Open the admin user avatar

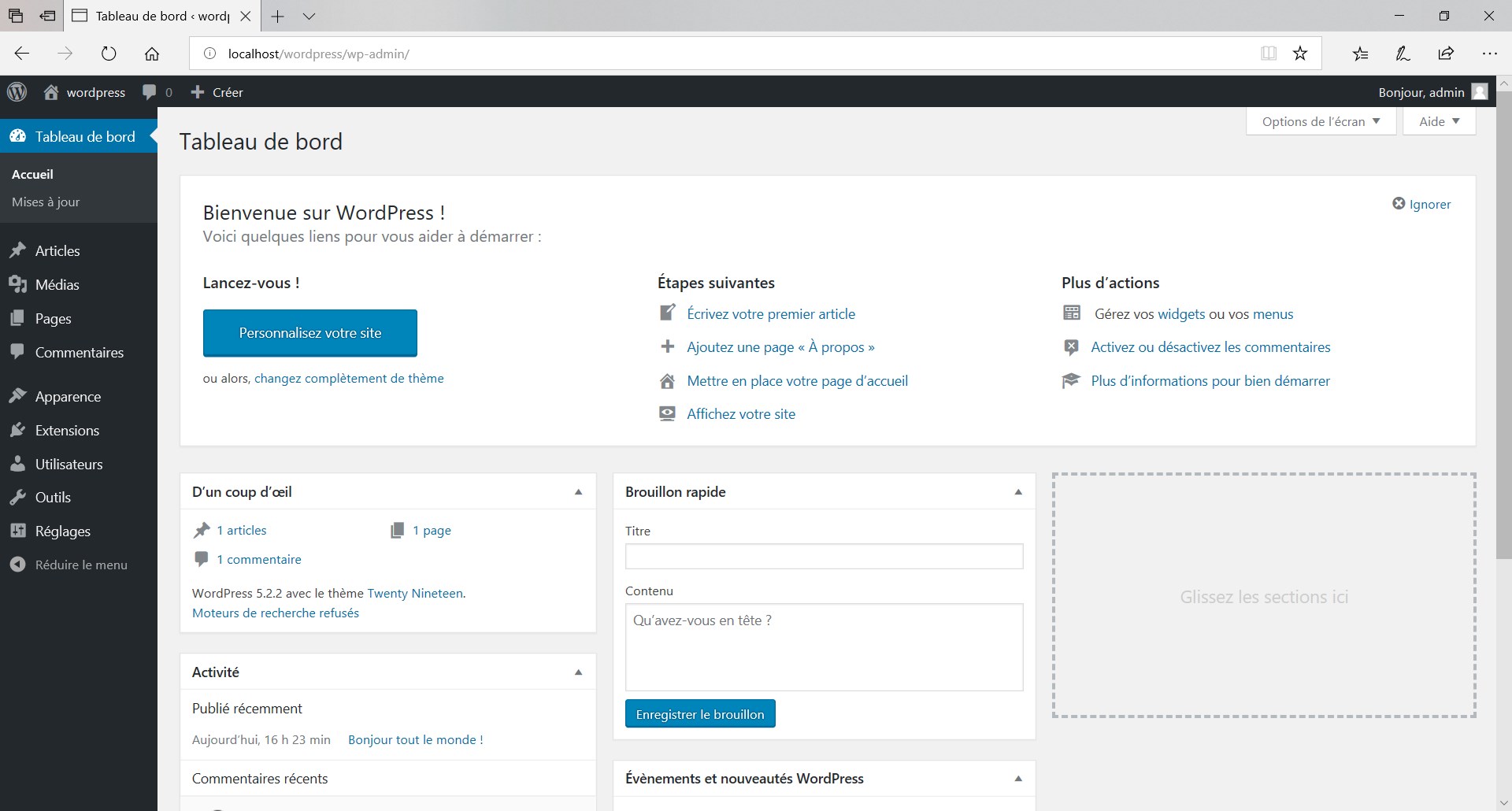click(1480, 92)
